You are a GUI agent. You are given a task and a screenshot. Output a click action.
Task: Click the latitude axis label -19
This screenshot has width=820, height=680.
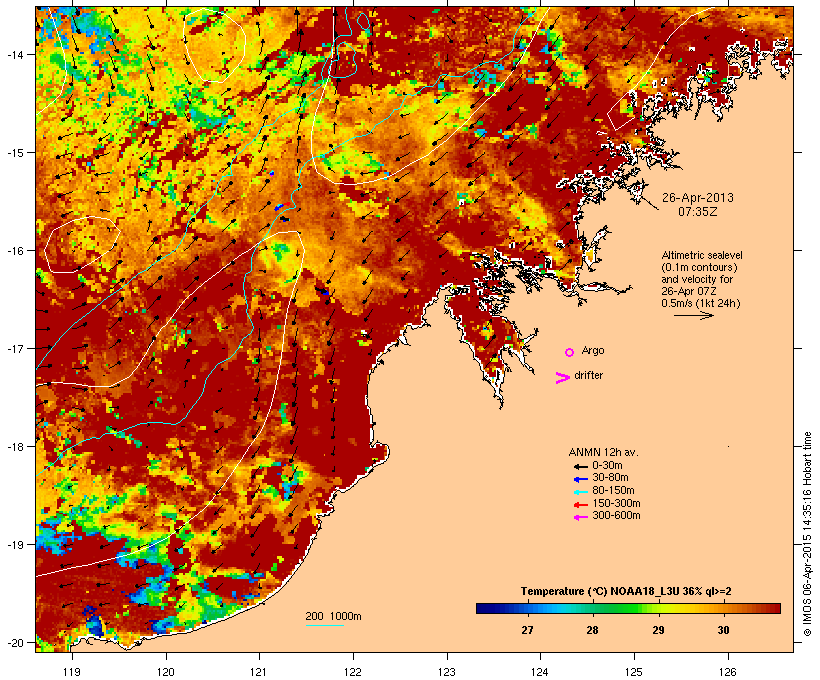pos(14,545)
